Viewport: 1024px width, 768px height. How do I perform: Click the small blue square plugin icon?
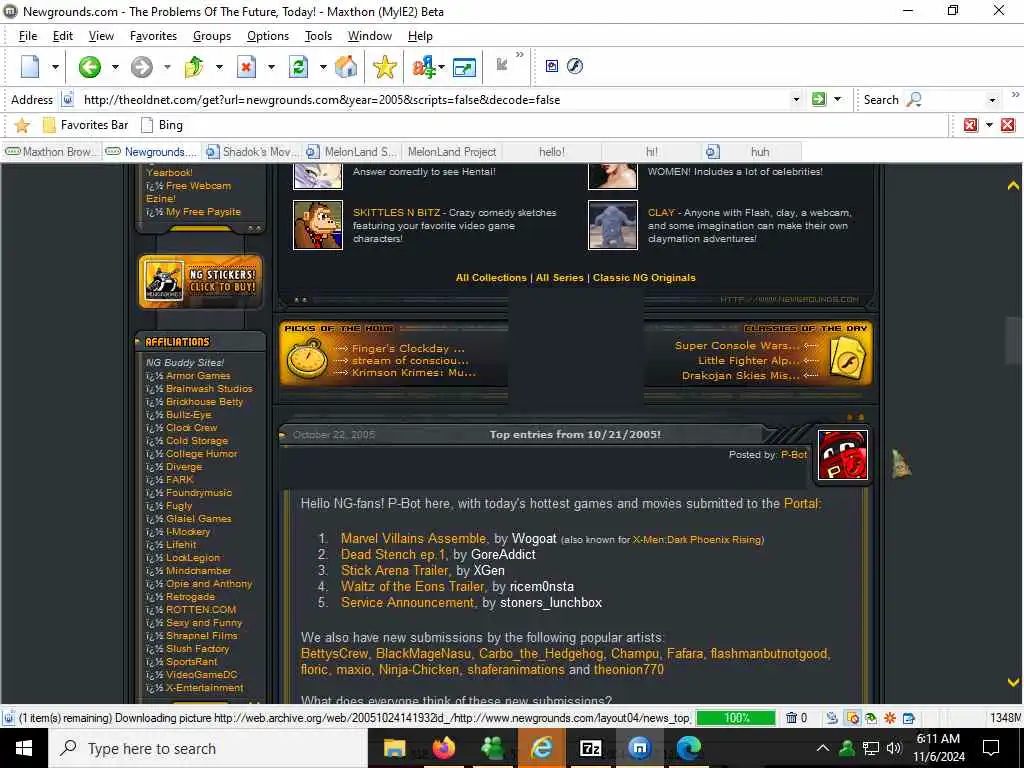click(552, 66)
